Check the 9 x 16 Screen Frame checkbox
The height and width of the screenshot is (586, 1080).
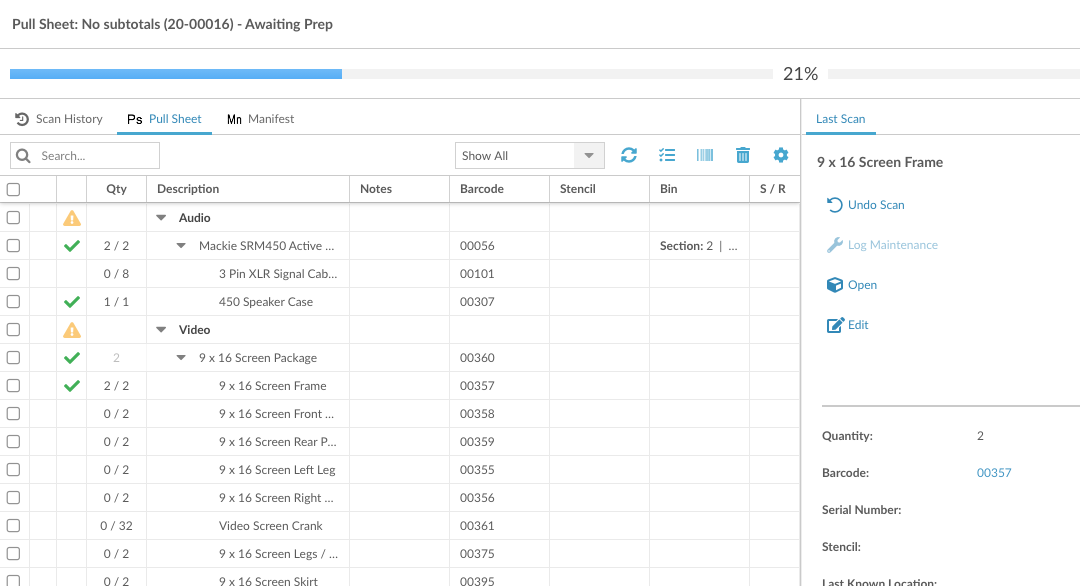[x=13, y=386]
